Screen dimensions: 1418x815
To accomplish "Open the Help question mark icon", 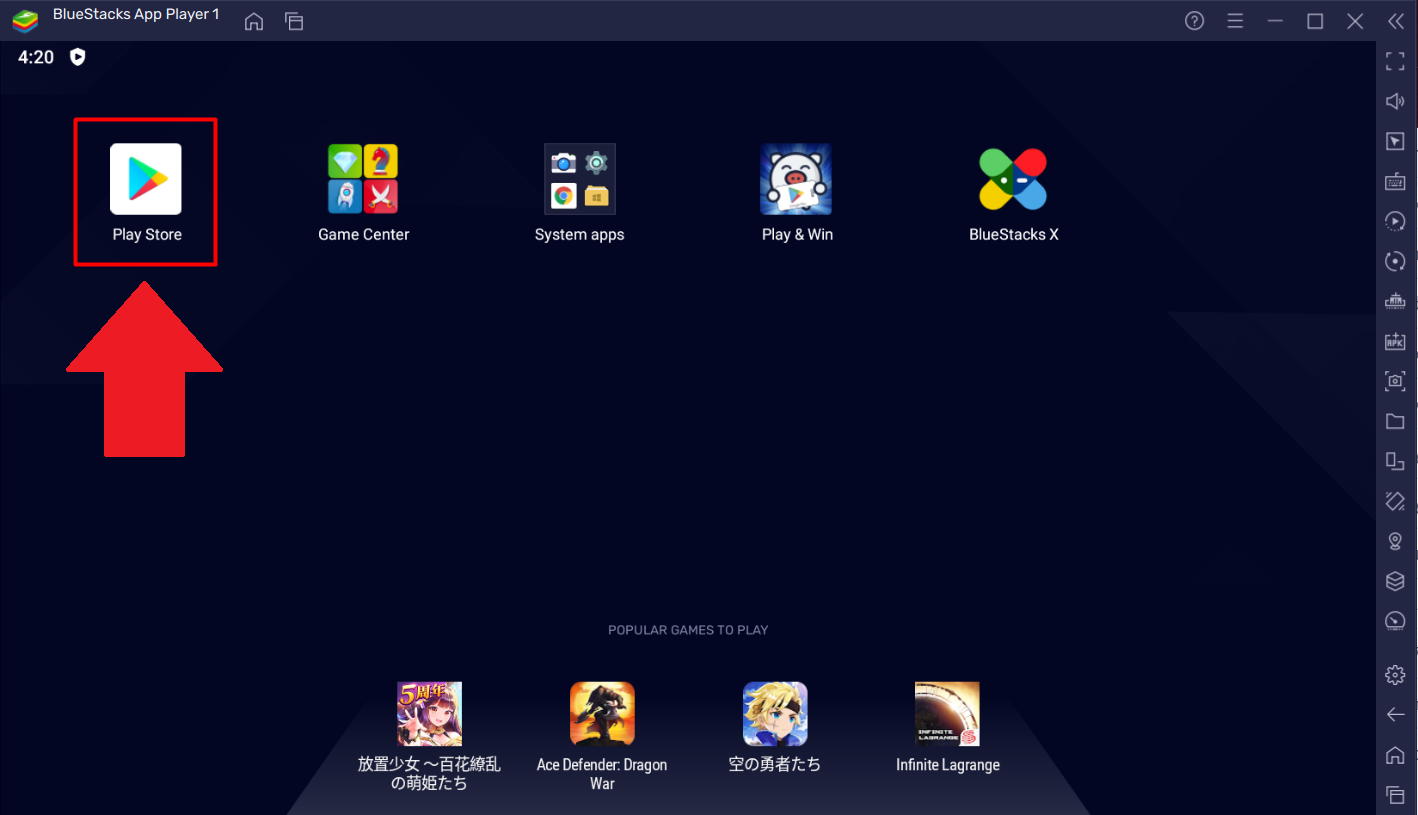I will pos(1194,21).
